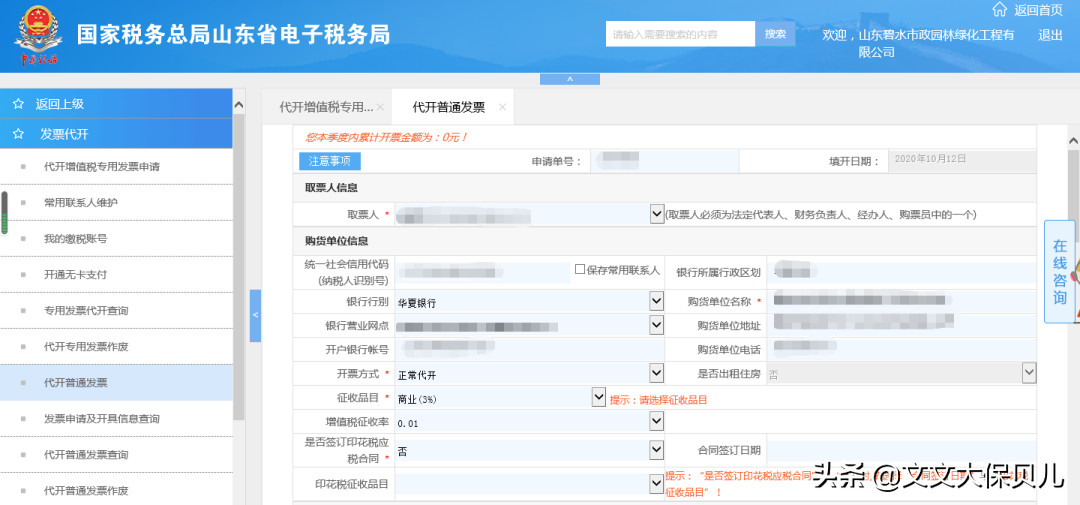
Task: Expand the 取票人 dropdown
Action: coord(657,214)
